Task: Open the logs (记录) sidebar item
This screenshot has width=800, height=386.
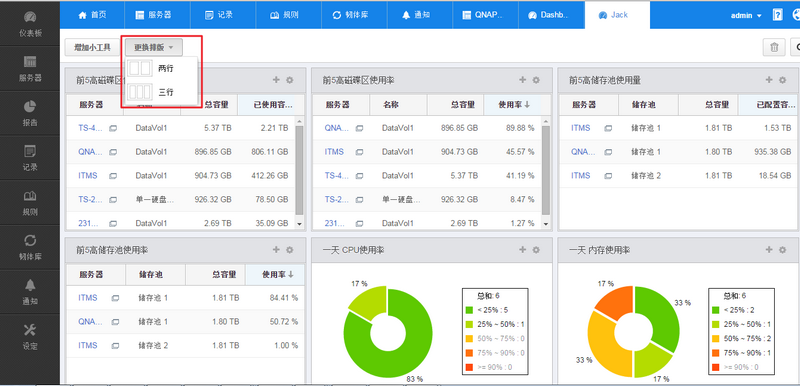Action: click(30, 158)
